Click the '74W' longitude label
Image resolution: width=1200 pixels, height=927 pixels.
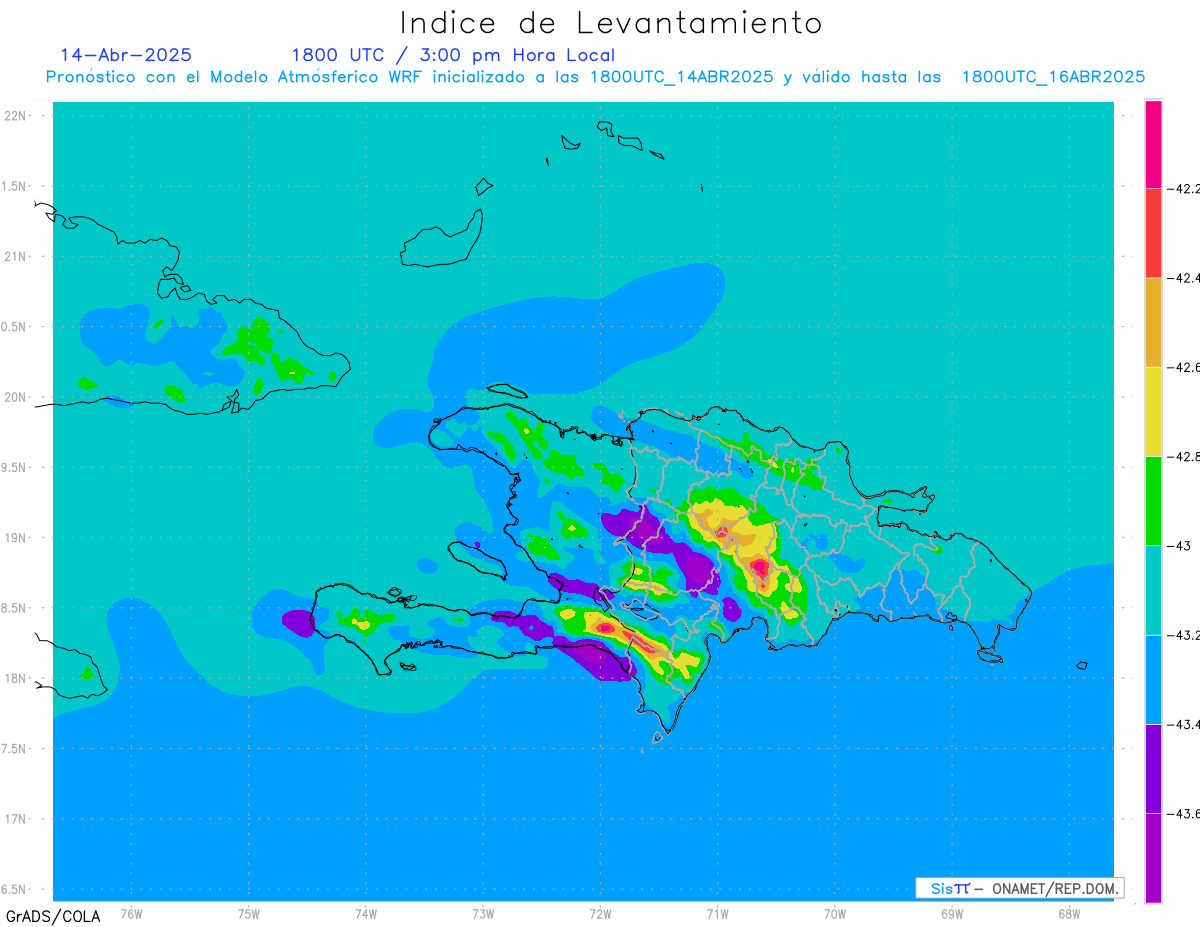click(x=365, y=914)
